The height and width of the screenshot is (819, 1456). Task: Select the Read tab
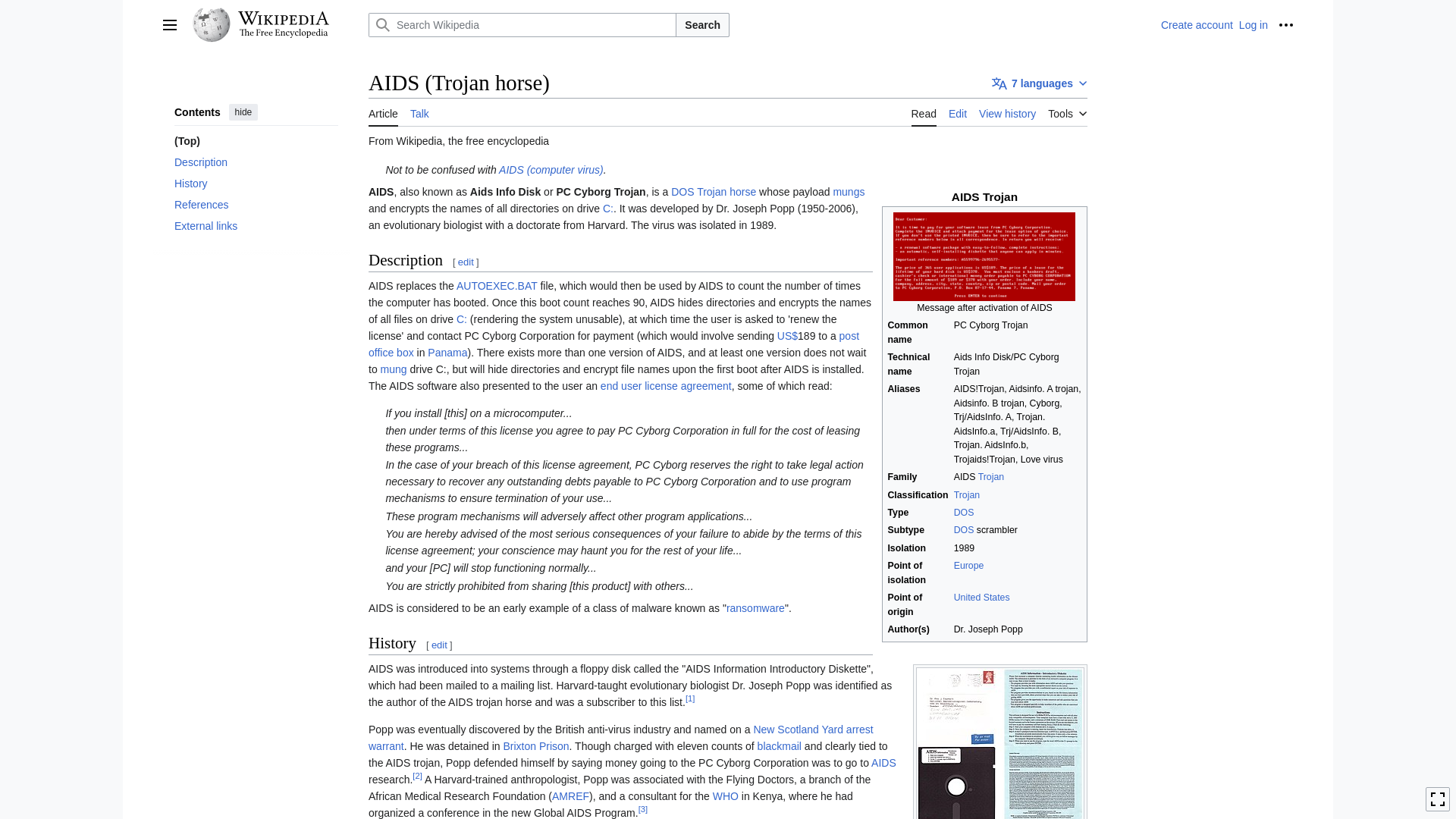(x=924, y=114)
